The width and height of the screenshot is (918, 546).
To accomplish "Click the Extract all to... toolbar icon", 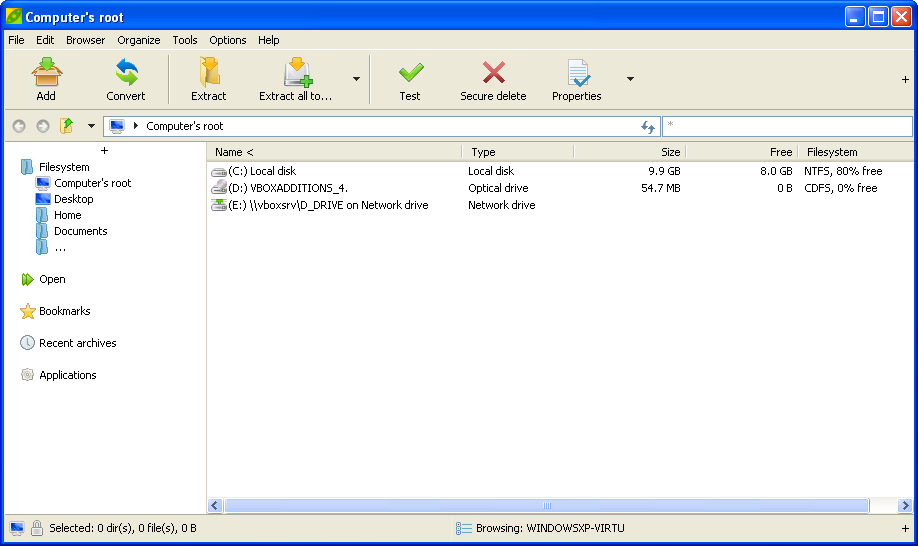I will pos(297,73).
